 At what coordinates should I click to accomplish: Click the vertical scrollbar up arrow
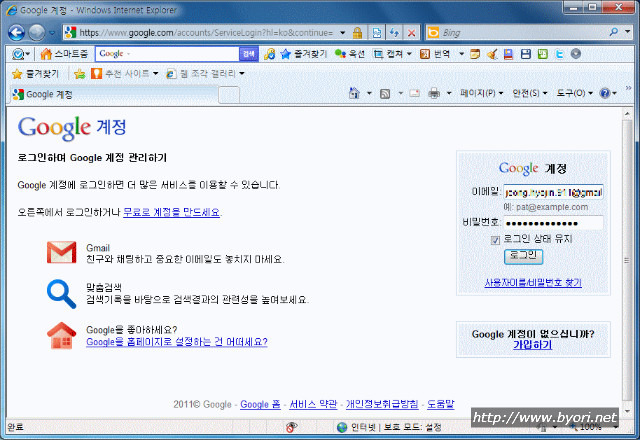(627, 113)
